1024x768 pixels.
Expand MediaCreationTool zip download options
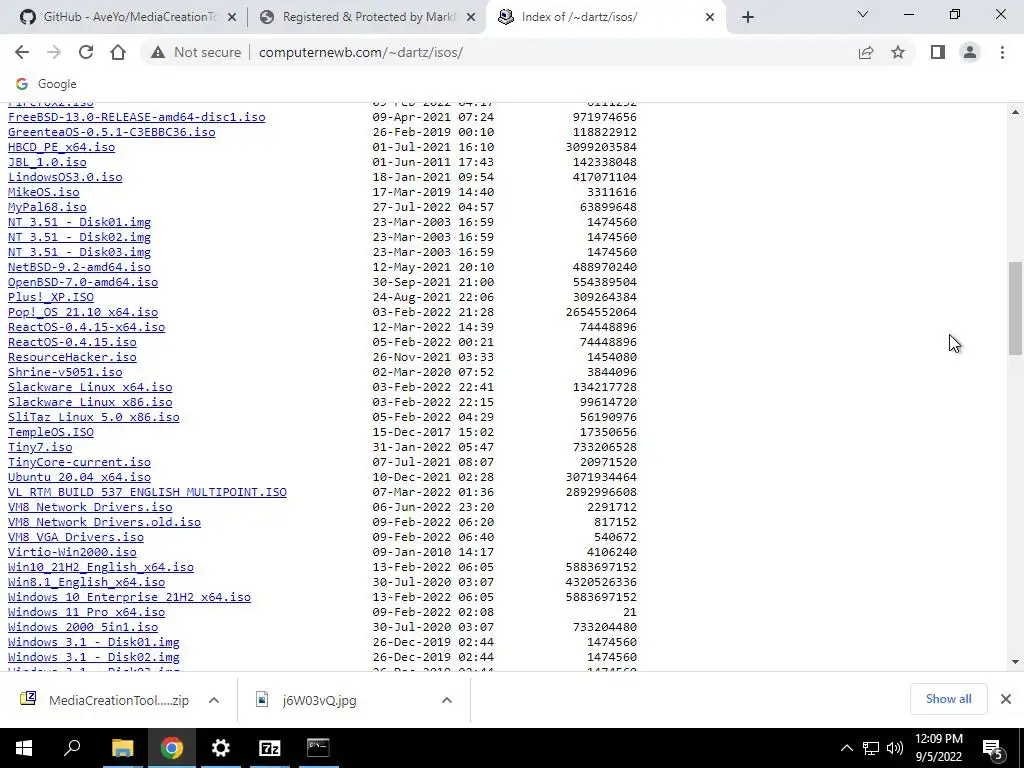click(214, 700)
